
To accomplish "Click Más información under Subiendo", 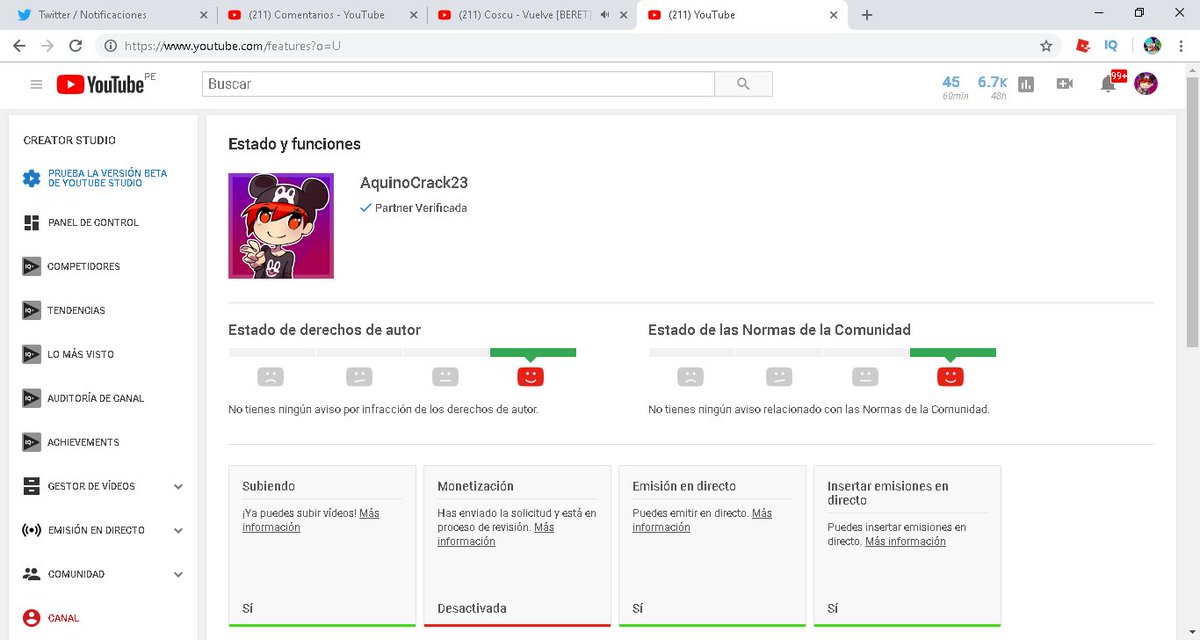I will [x=313, y=520].
